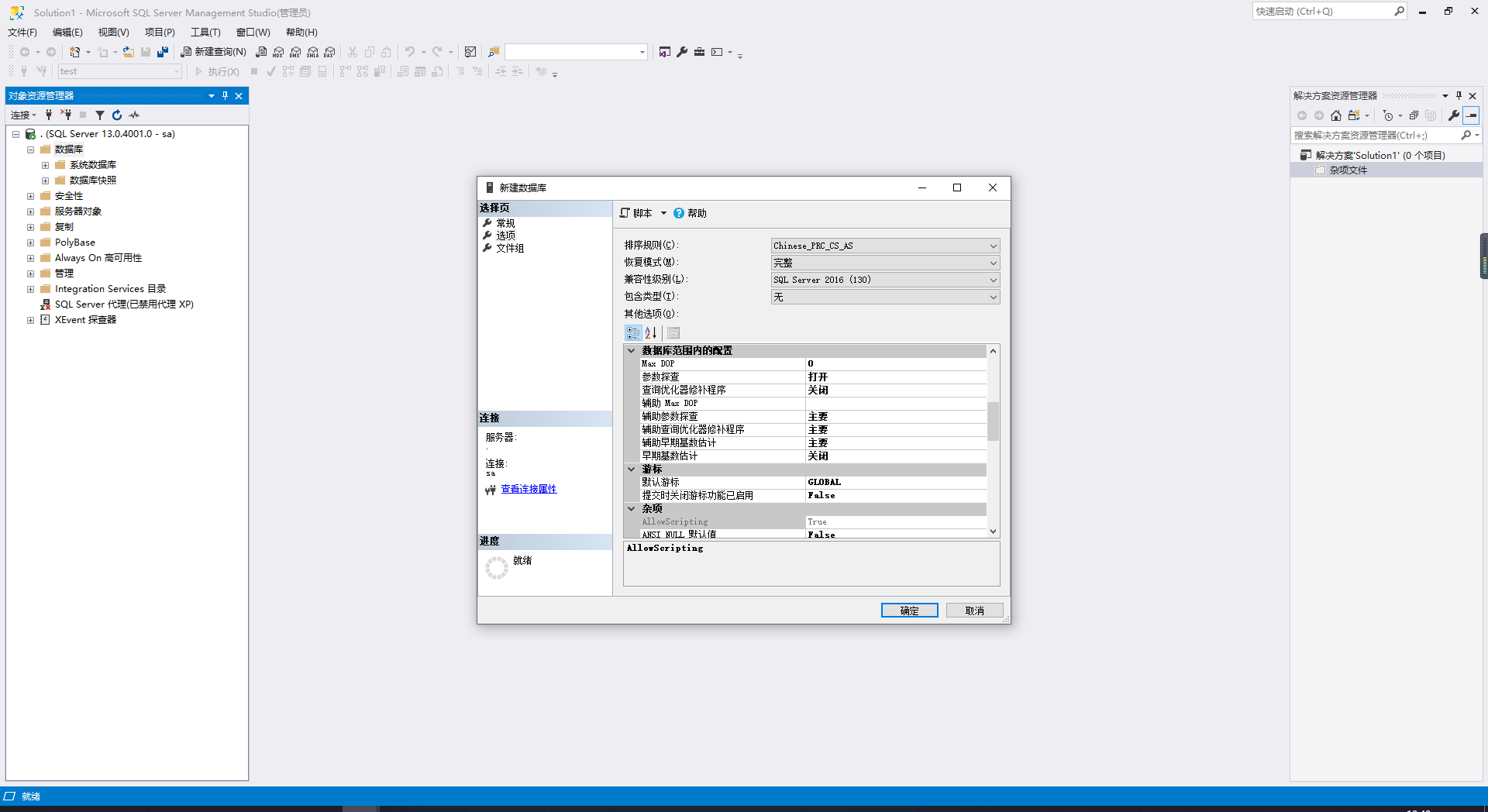
Task: Click the Solution Explorer search field
Action: (1376, 135)
